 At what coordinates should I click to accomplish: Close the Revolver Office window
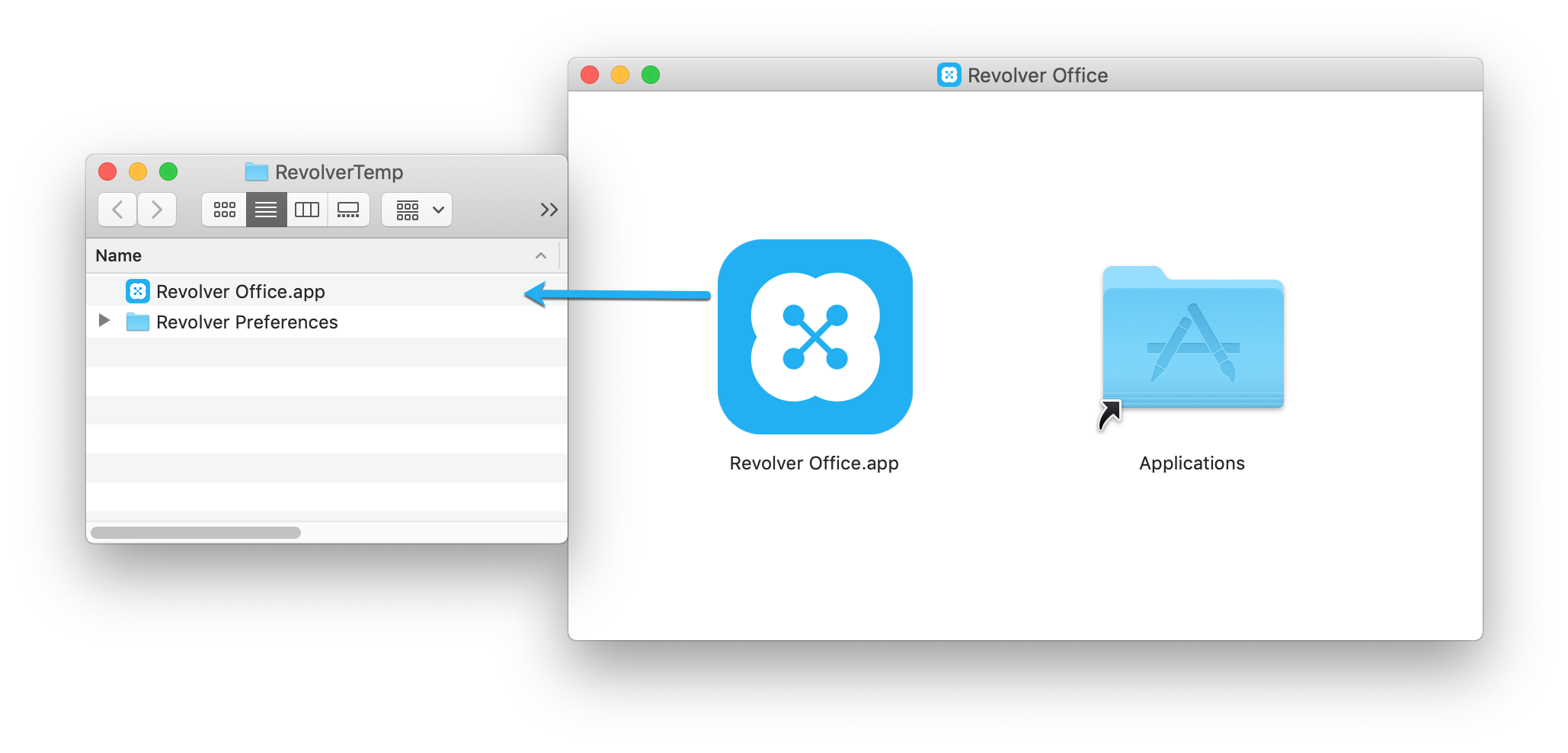(590, 75)
